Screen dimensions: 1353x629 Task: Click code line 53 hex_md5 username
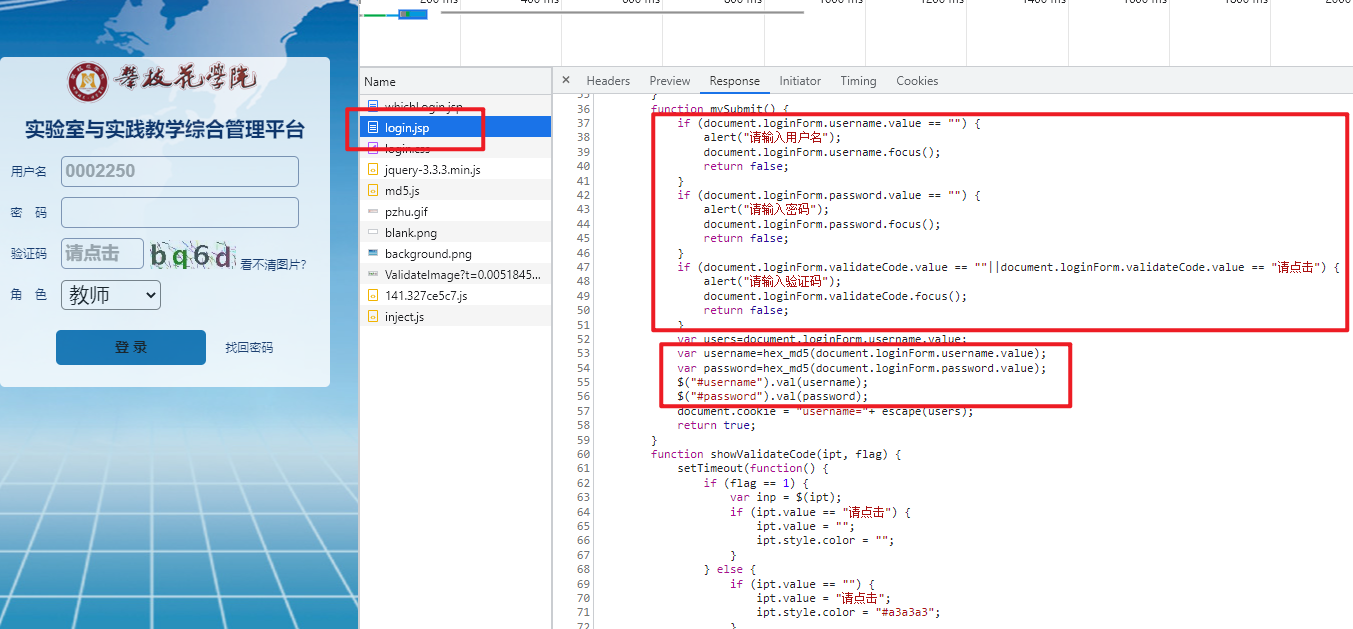(x=861, y=353)
